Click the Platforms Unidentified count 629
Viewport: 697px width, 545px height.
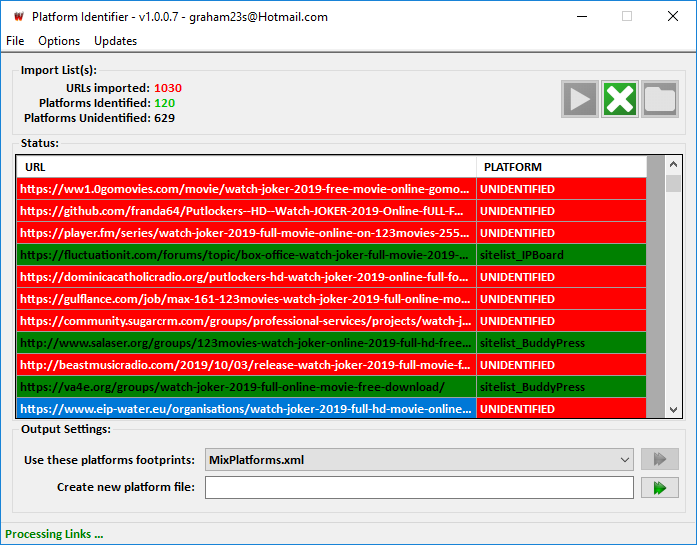point(164,118)
